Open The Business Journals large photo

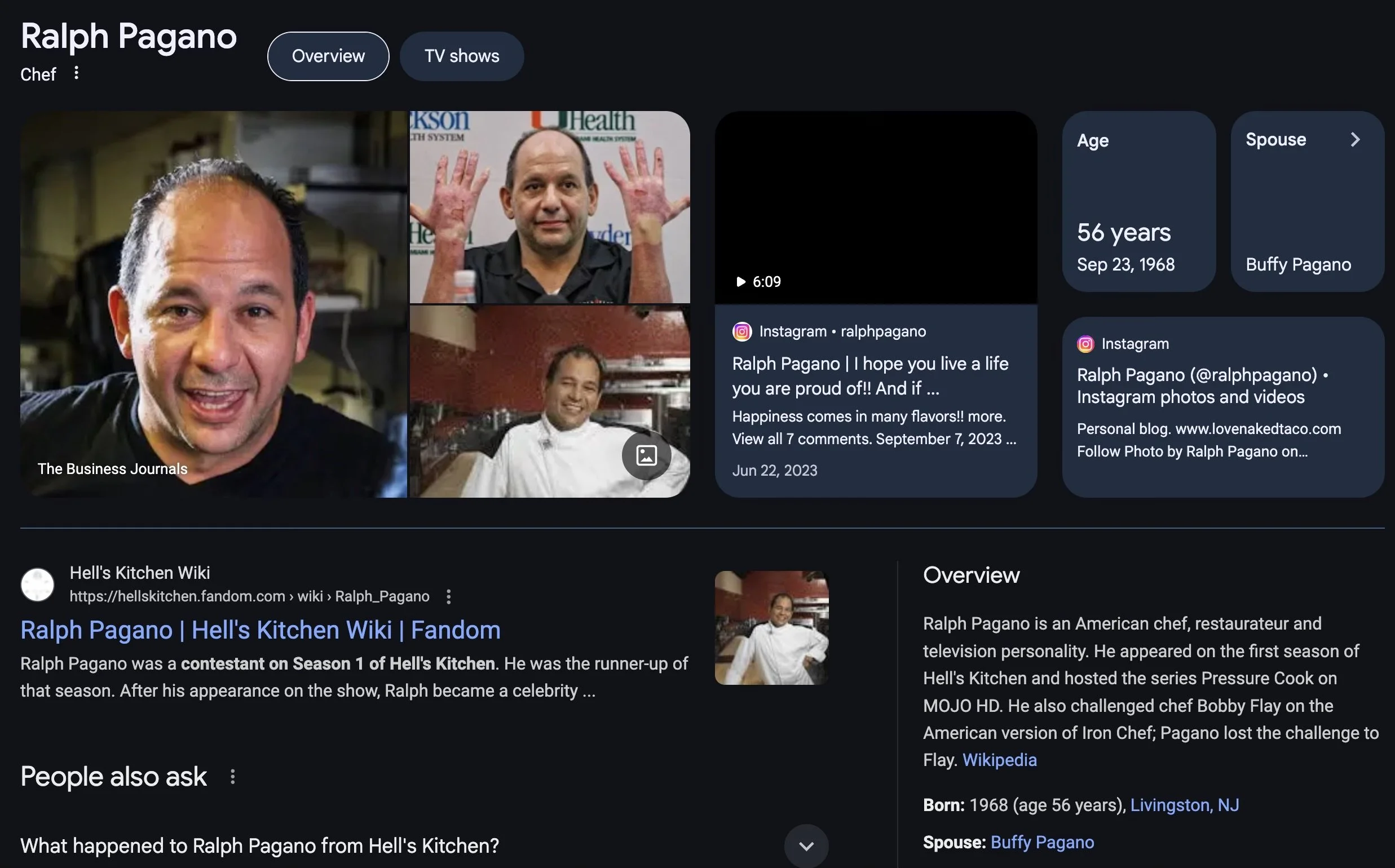[213, 304]
